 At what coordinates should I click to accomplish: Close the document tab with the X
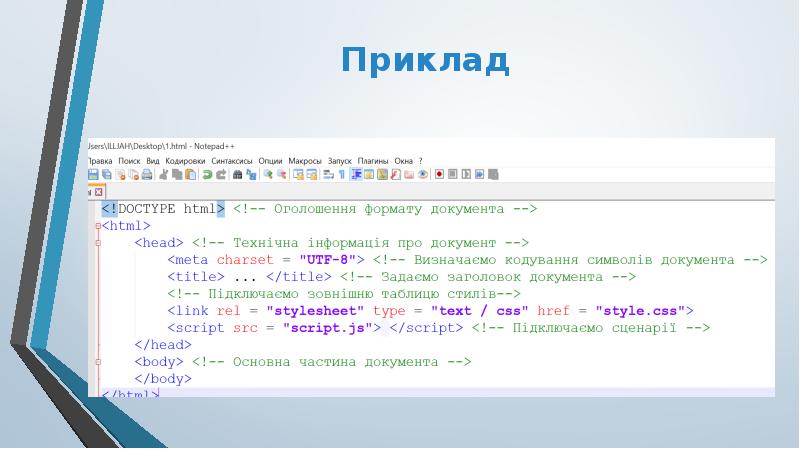[x=98, y=192]
